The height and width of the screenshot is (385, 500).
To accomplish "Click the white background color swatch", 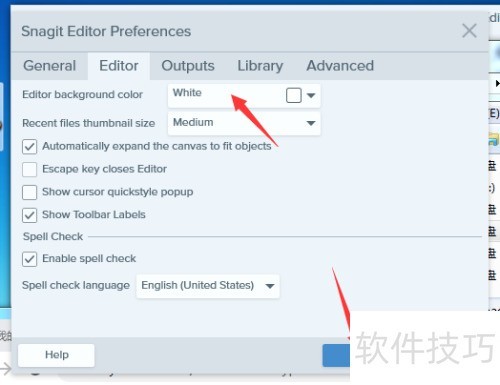I will point(294,95).
